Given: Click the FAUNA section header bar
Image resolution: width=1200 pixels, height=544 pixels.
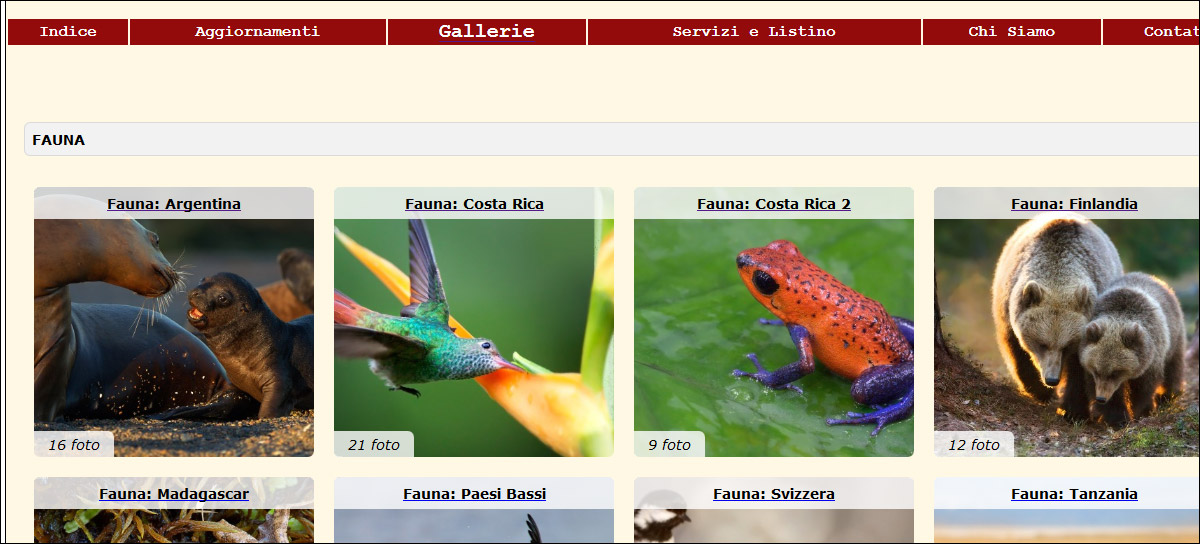Looking at the screenshot, I should (x=612, y=140).
